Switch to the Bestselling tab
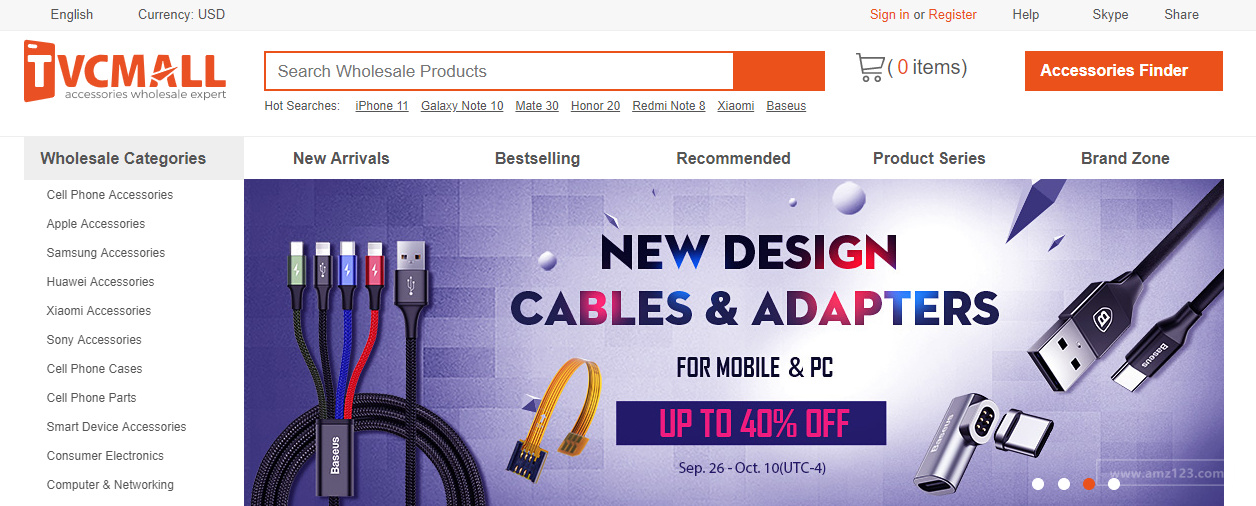 tap(537, 158)
